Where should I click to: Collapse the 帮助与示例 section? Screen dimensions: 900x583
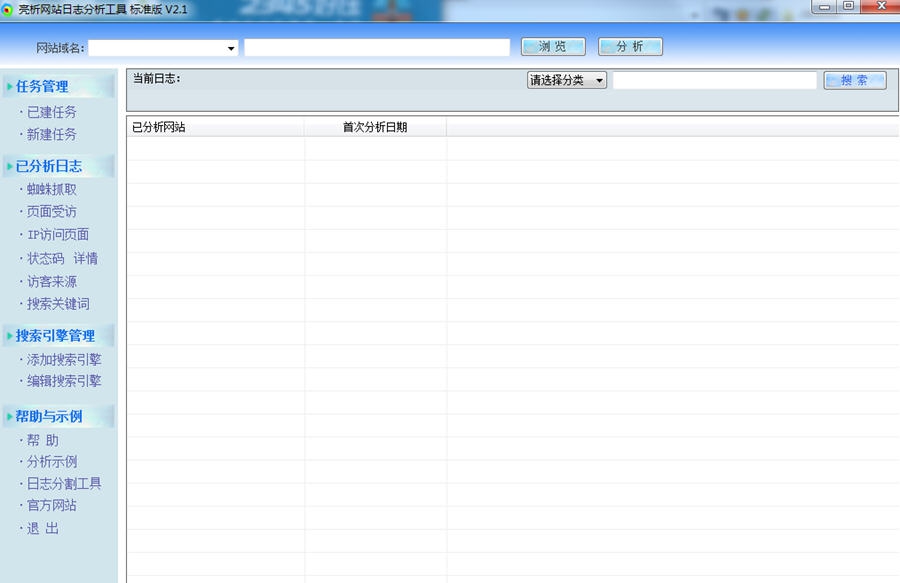click(x=48, y=416)
